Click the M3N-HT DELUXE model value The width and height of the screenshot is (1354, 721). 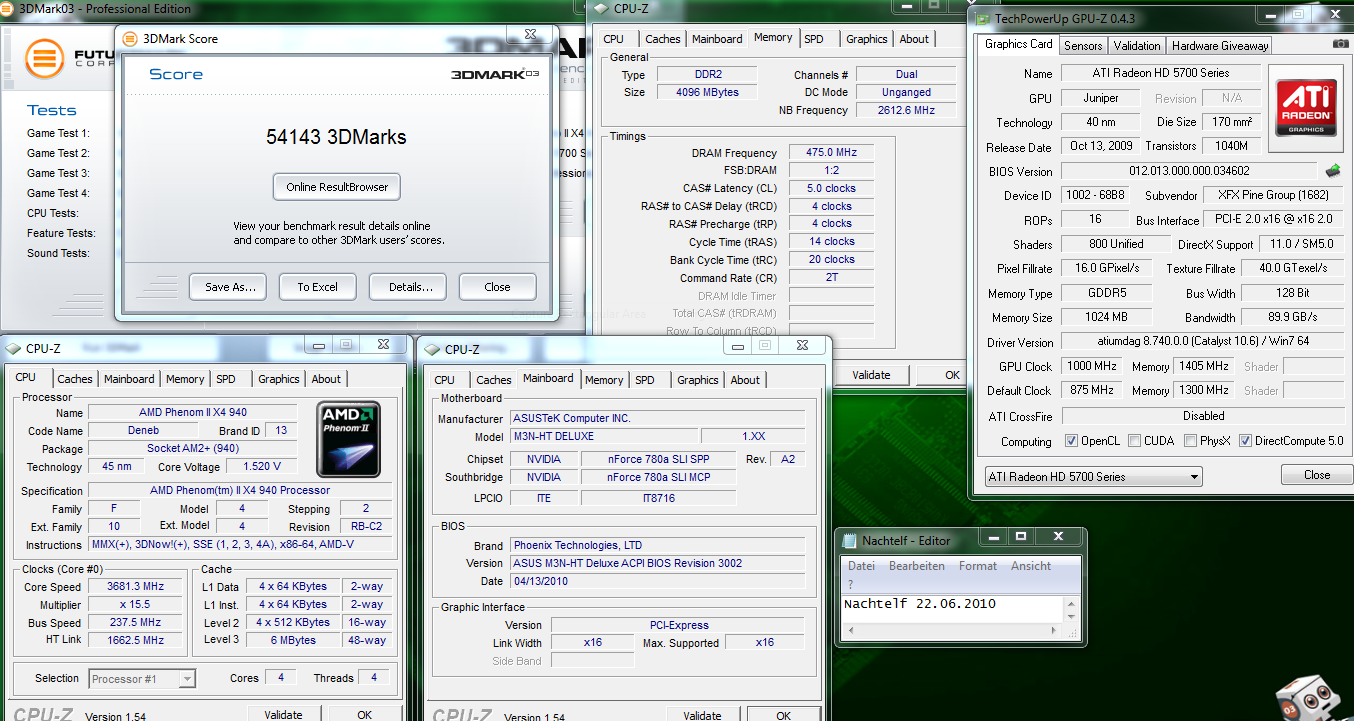click(x=603, y=436)
